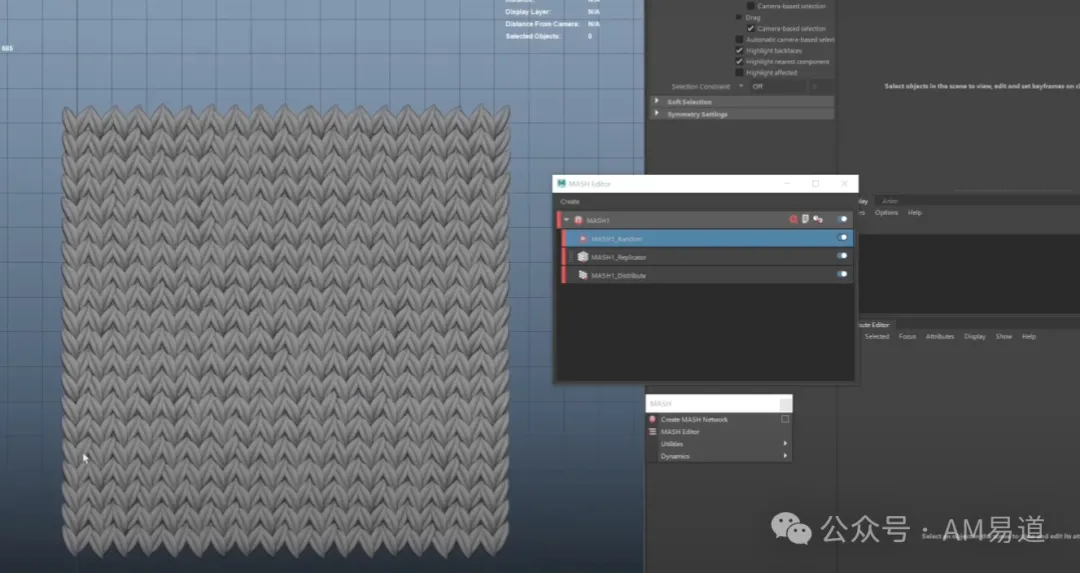This screenshot has height=573, width=1080.
Task: Uncheck Highlight nearest component
Action: [x=739, y=61]
